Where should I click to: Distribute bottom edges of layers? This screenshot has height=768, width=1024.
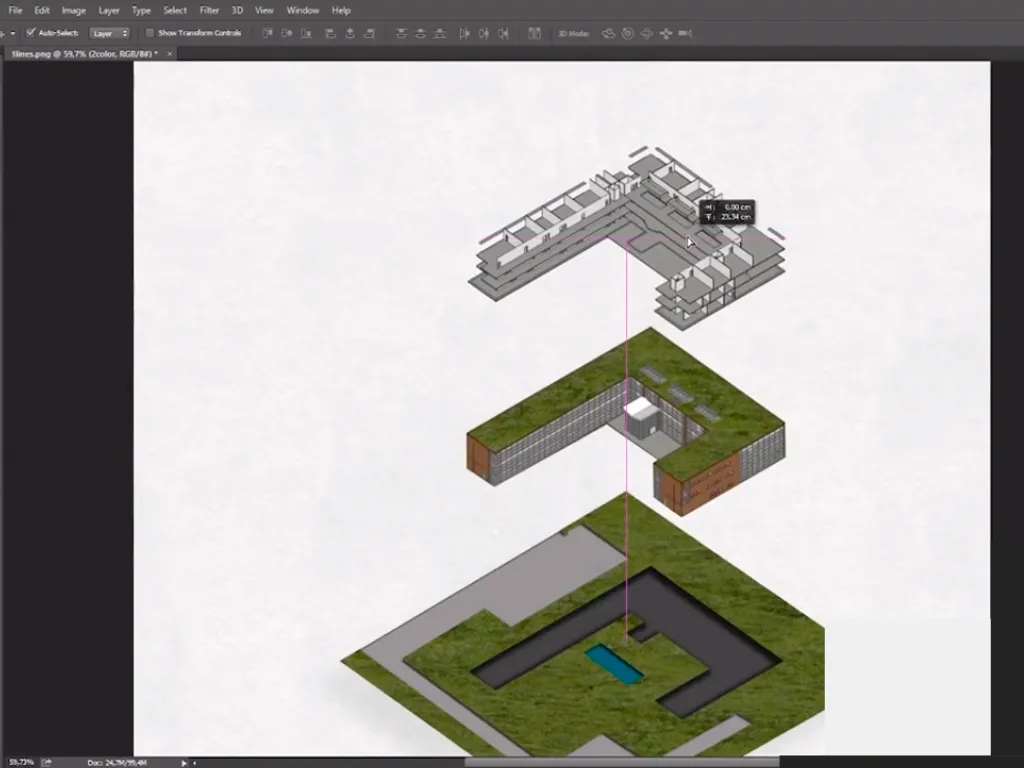[x=440, y=33]
